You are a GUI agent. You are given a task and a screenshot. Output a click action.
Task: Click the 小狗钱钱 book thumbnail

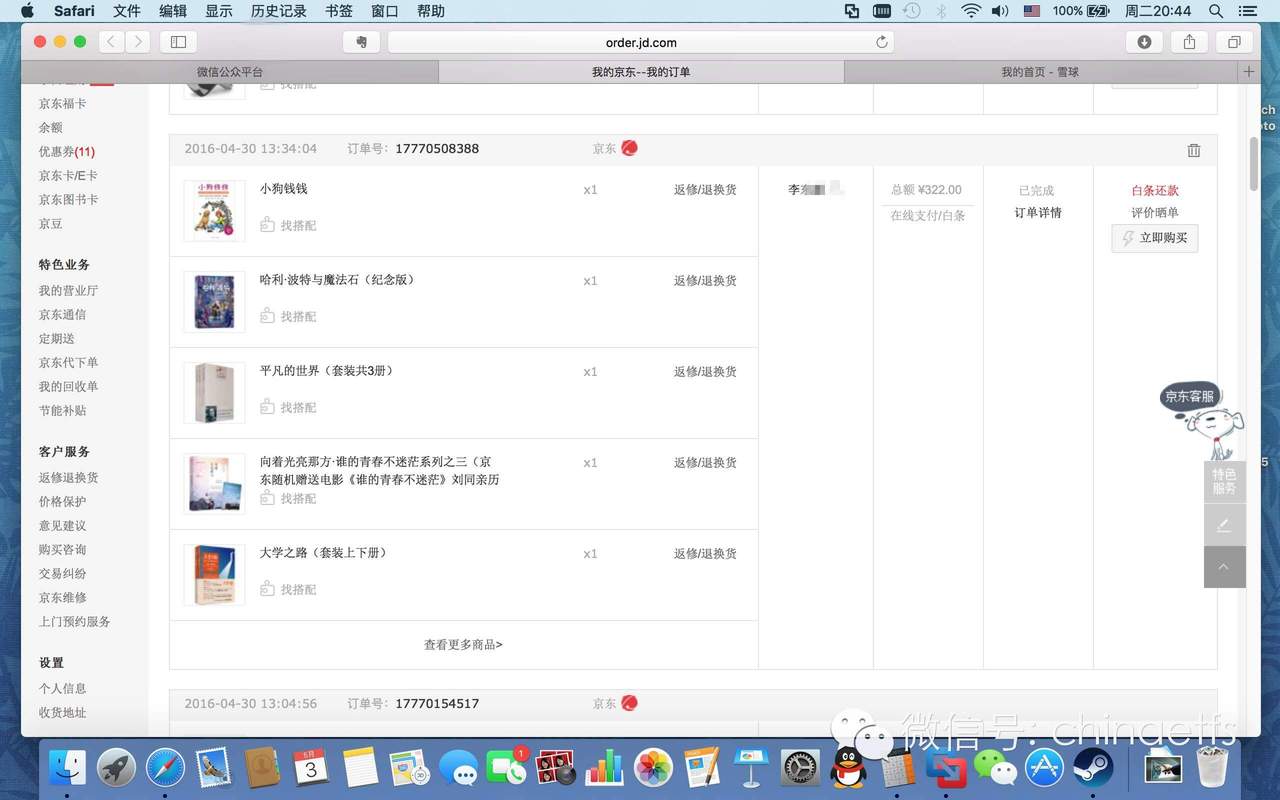214,211
